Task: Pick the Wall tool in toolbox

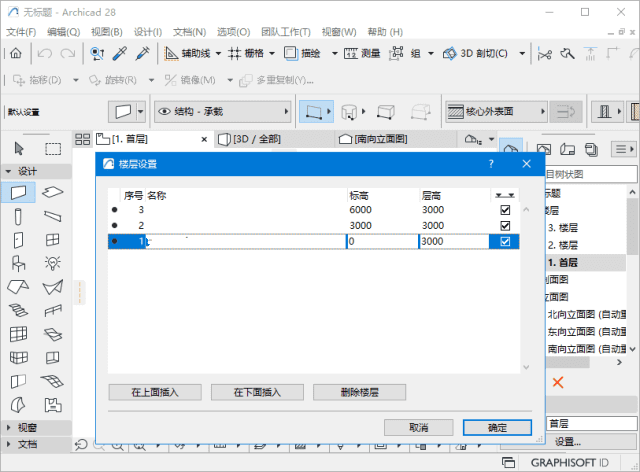Action: tap(19, 192)
